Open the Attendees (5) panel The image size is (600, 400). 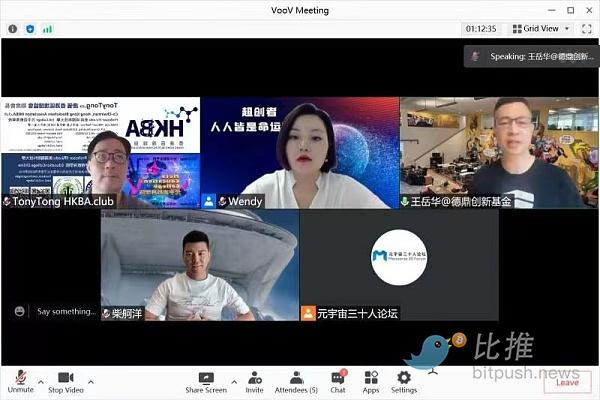coord(296,383)
